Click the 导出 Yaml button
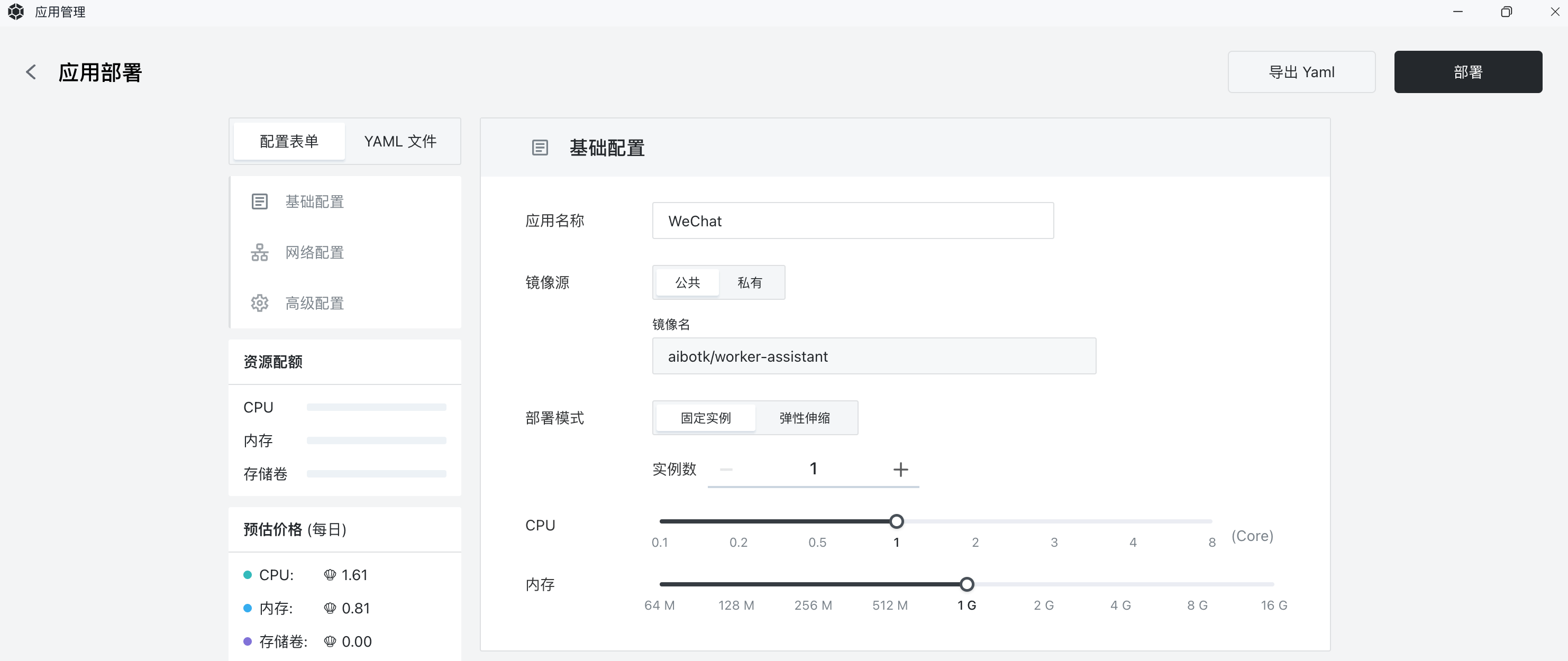This screenshot has height=661, width=1568. point(1301,71)
